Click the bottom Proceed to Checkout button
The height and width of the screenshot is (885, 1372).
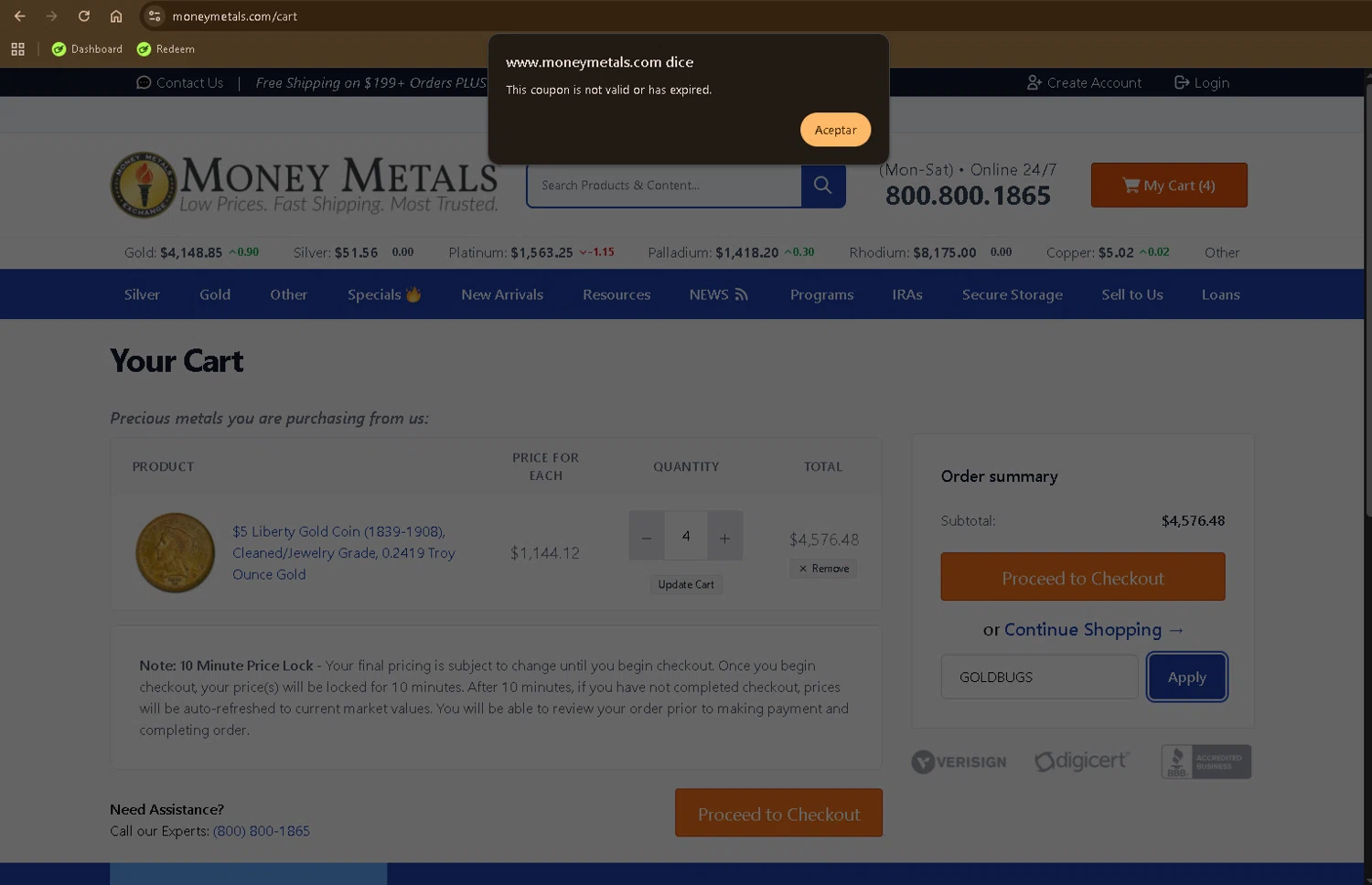click(778, 814)
